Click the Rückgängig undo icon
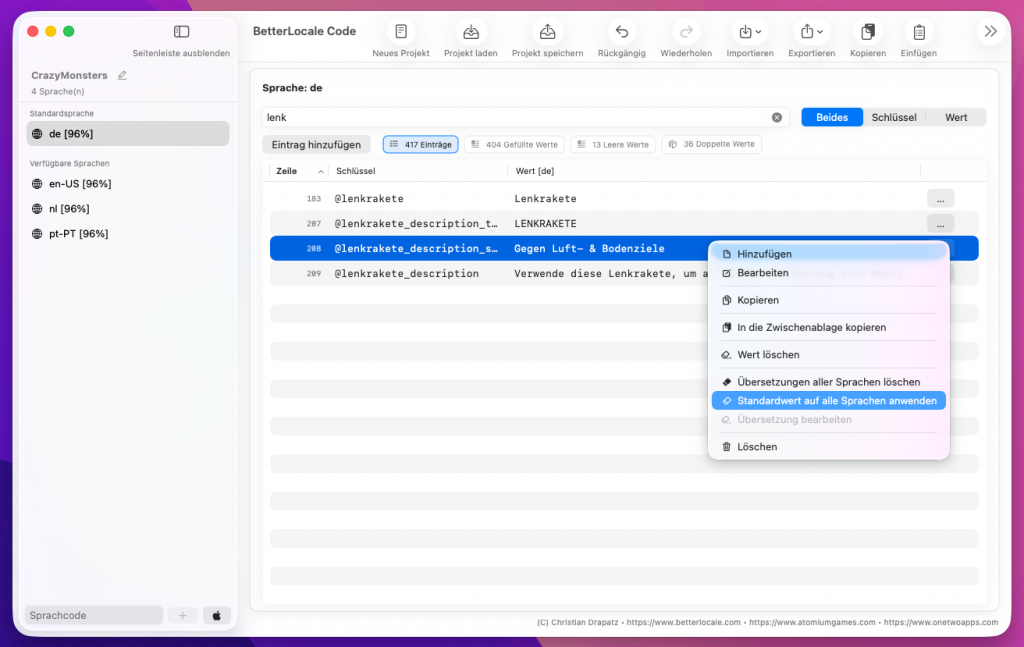The height and width of the screenshot is (647, 1024). pos(622,32)
